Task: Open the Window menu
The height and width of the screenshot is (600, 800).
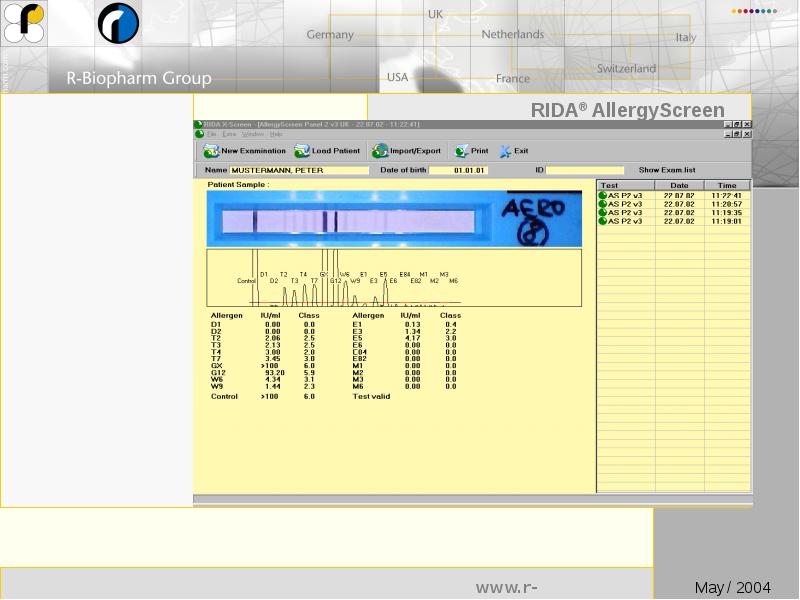Action: [x=253, y=134]
